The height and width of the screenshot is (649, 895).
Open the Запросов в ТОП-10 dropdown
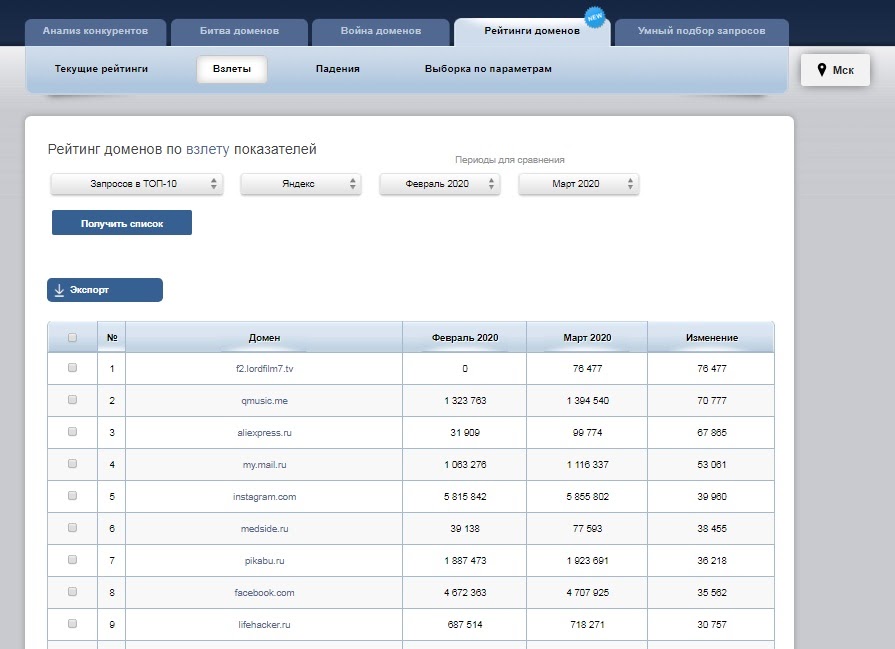pyautogui.click(x=136, y=184)
